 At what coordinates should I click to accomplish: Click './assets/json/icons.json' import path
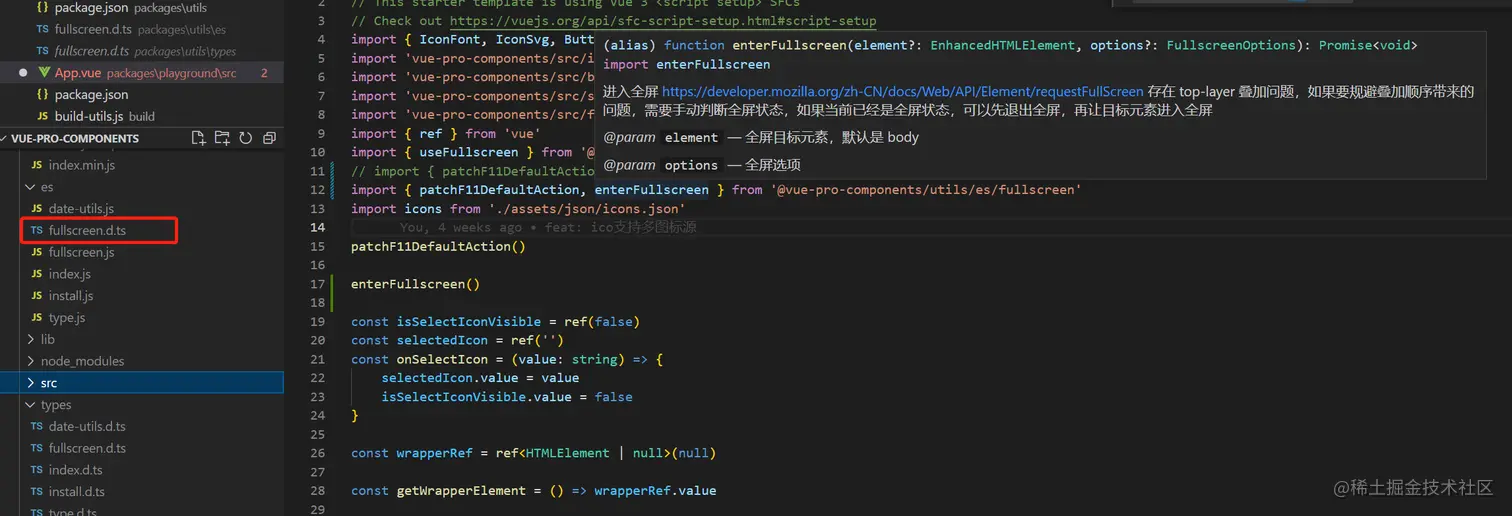point(587,209)
